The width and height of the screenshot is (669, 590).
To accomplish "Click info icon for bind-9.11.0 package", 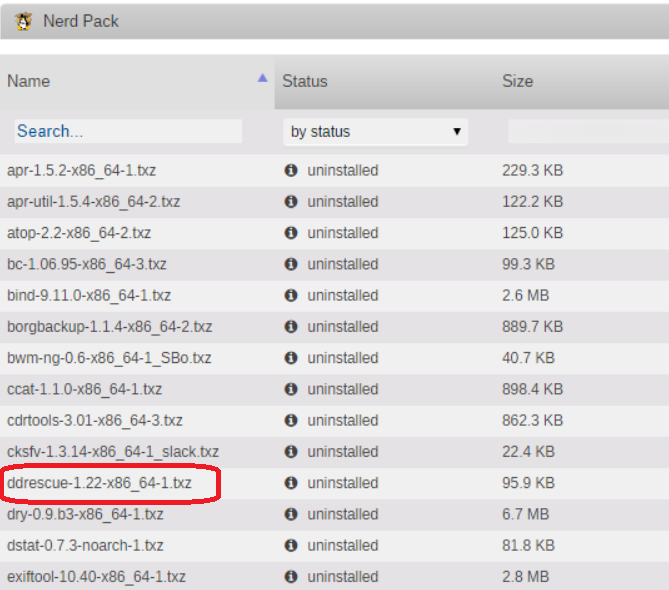I will [291, 295].
